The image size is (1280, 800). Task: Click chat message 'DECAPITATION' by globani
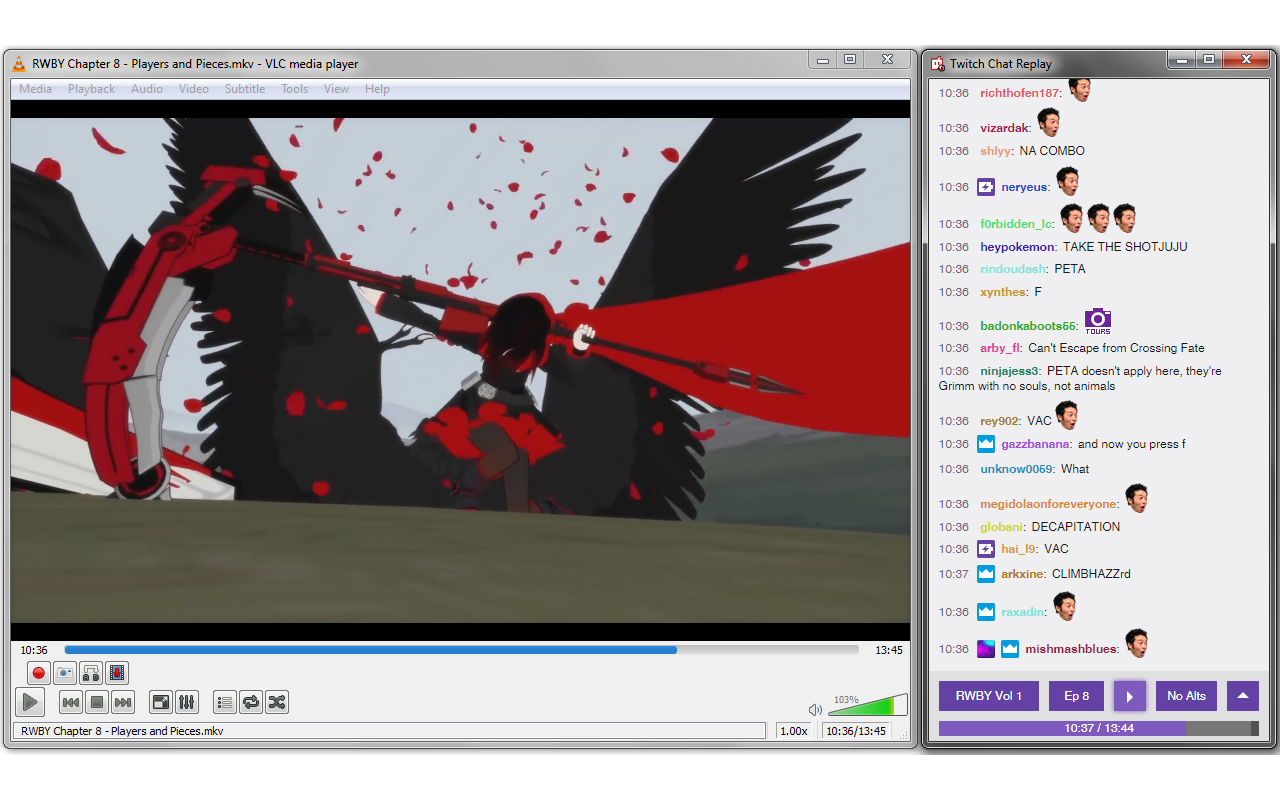tap(1076, 527)
